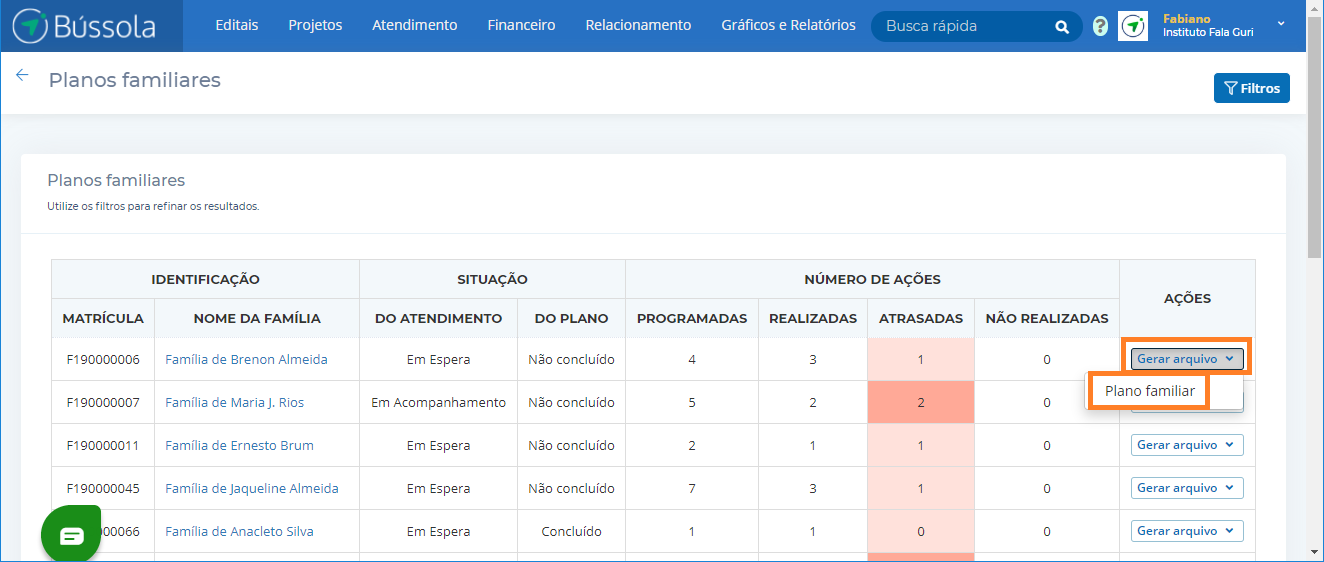This screenshot has height=562, width=1324.
Task: Open the Atendimento menu
Action: point(415,25)
